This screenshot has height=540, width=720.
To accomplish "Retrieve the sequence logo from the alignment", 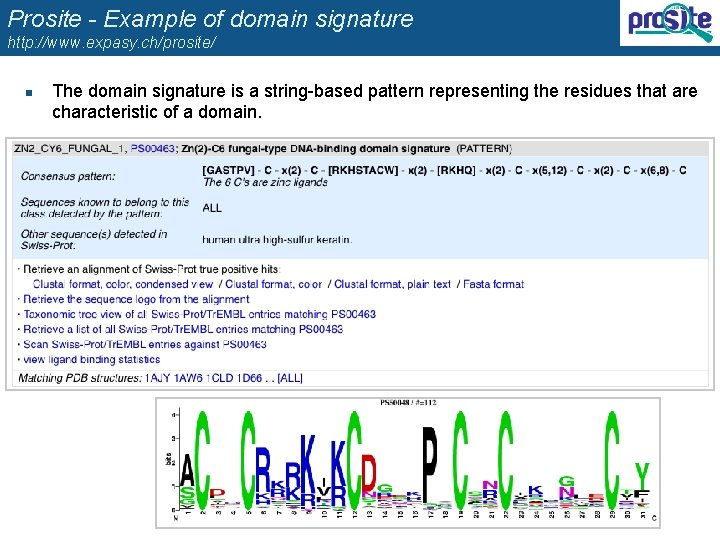I will coord(136,299).
